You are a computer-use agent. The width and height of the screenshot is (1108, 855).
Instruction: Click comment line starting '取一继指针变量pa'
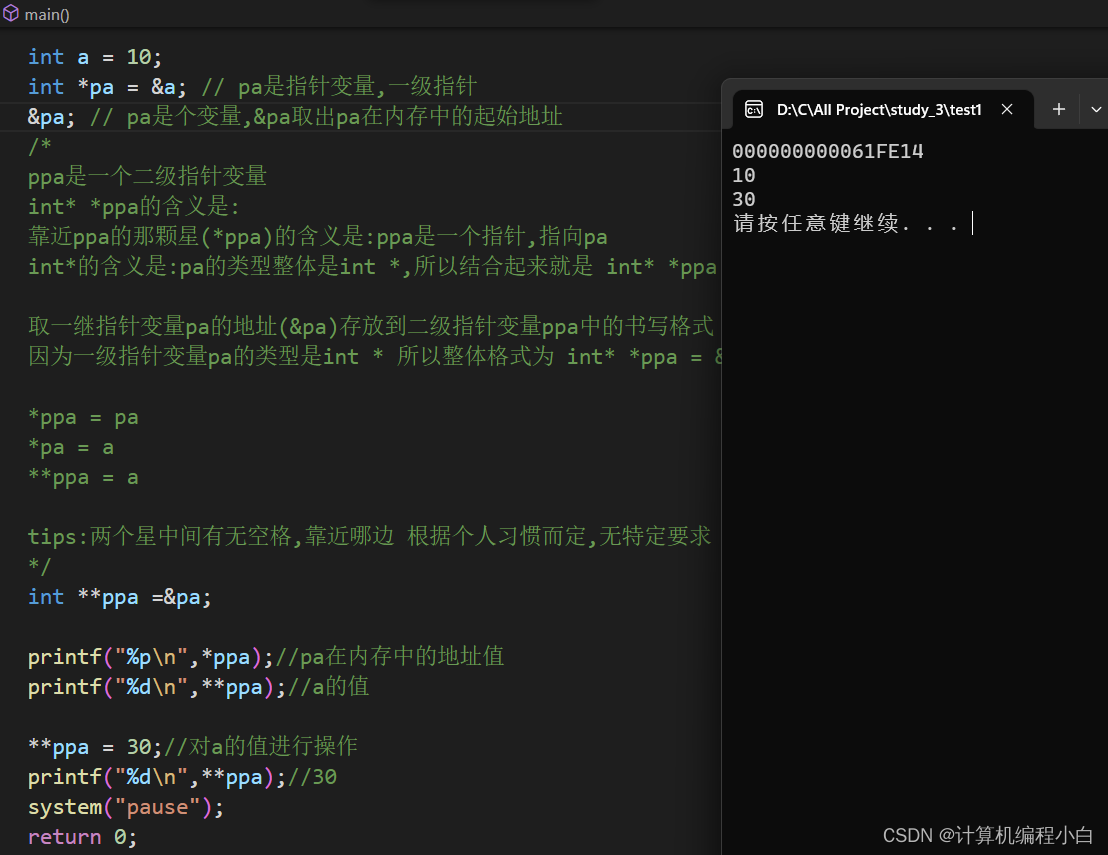(370, 326)
